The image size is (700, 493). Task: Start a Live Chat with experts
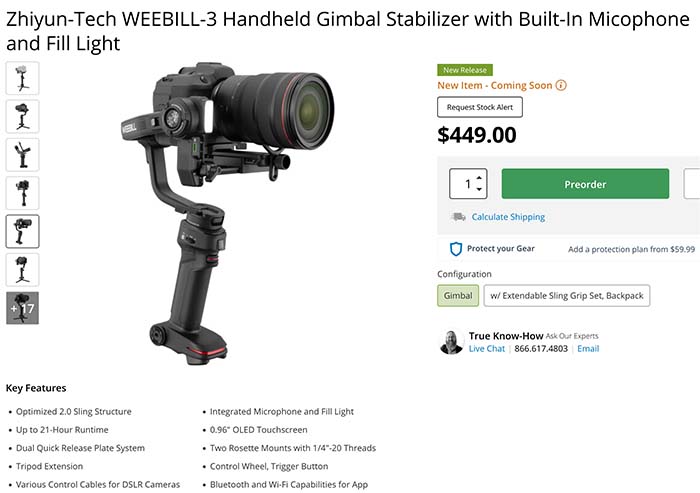click(x=487, y=349)
